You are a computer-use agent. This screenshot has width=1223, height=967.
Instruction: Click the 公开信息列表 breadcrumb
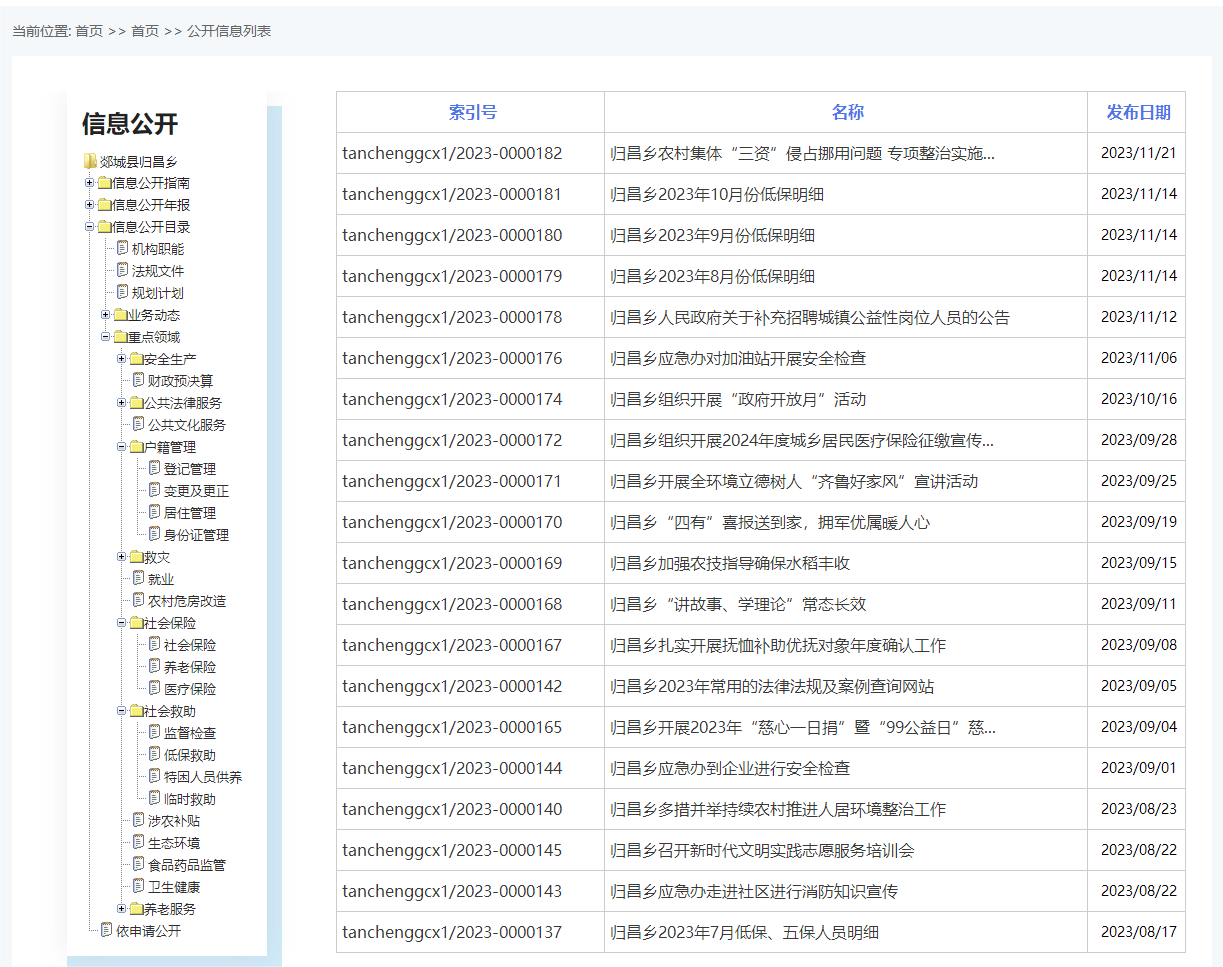tap(229, 31)
